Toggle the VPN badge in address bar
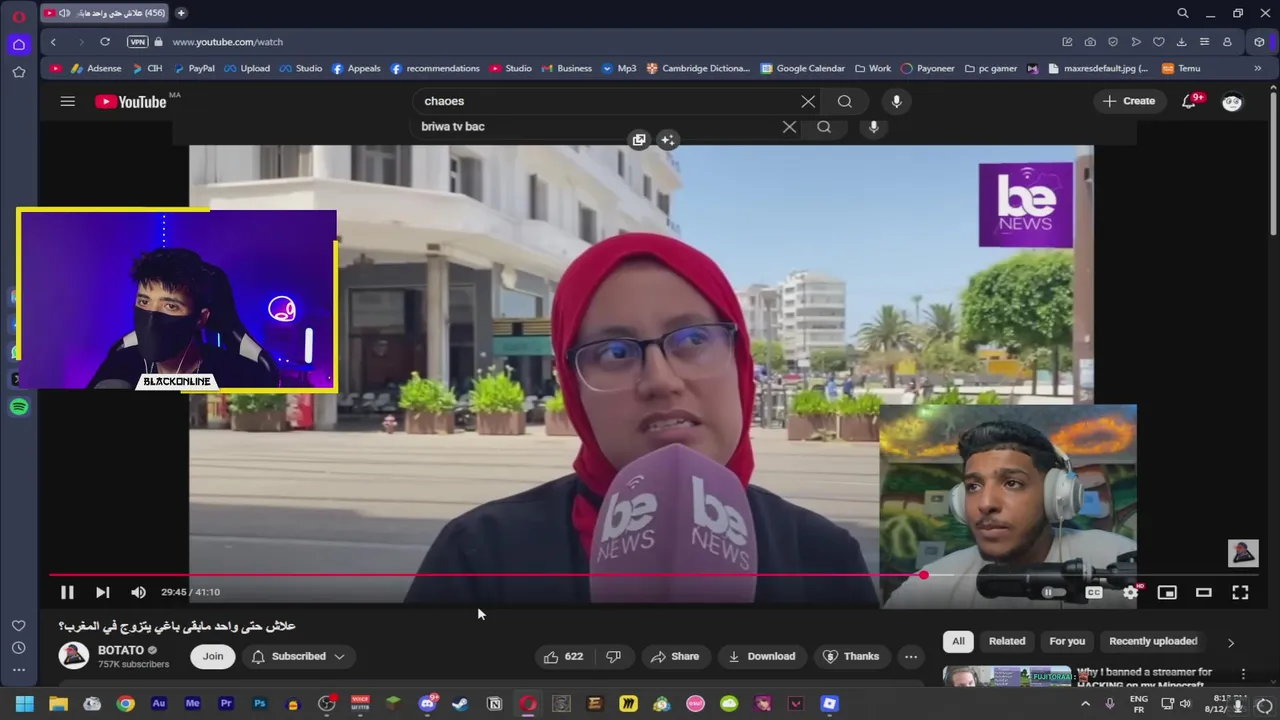 point(137,42)
